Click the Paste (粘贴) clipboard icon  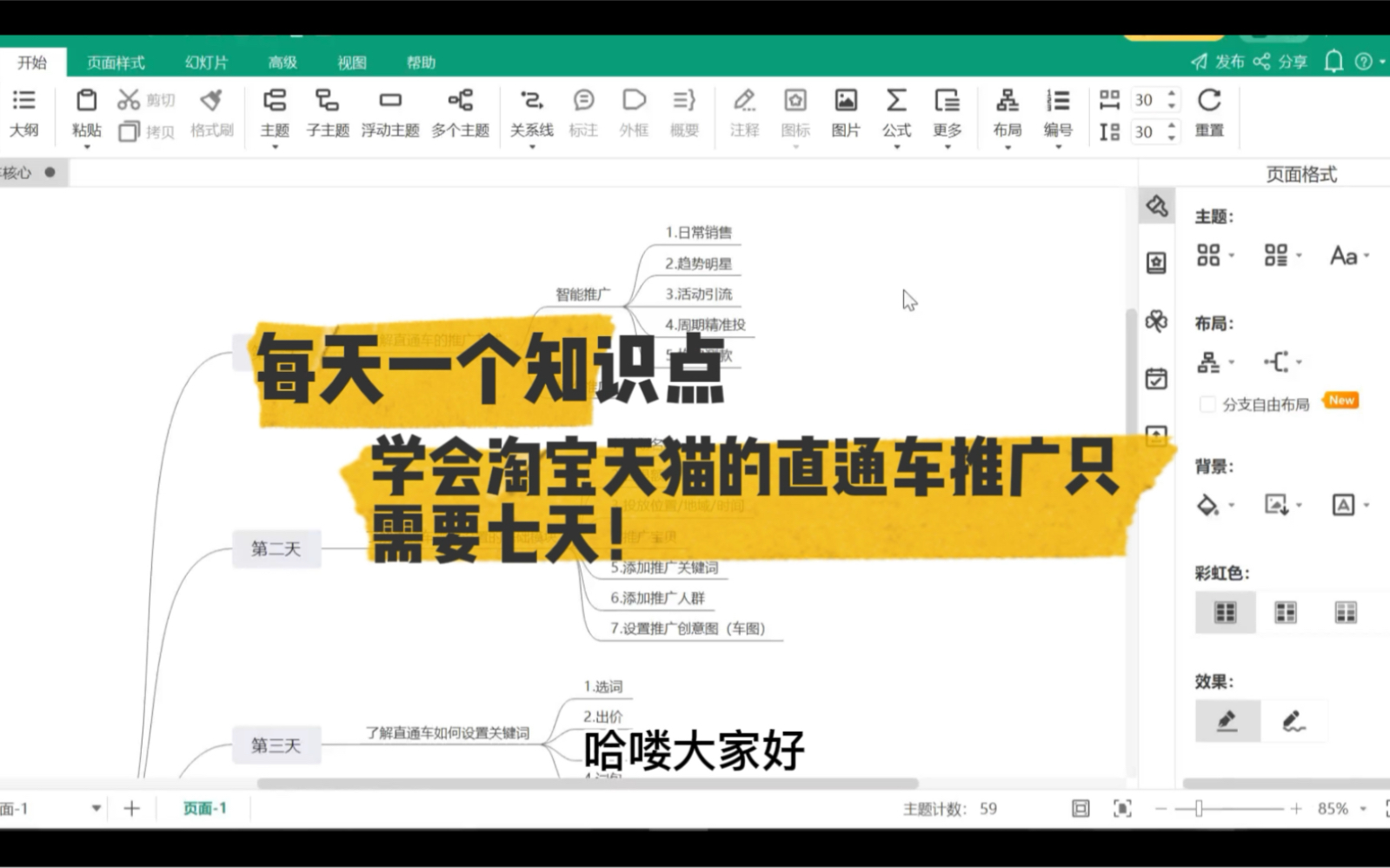click(x=86, y=100)
